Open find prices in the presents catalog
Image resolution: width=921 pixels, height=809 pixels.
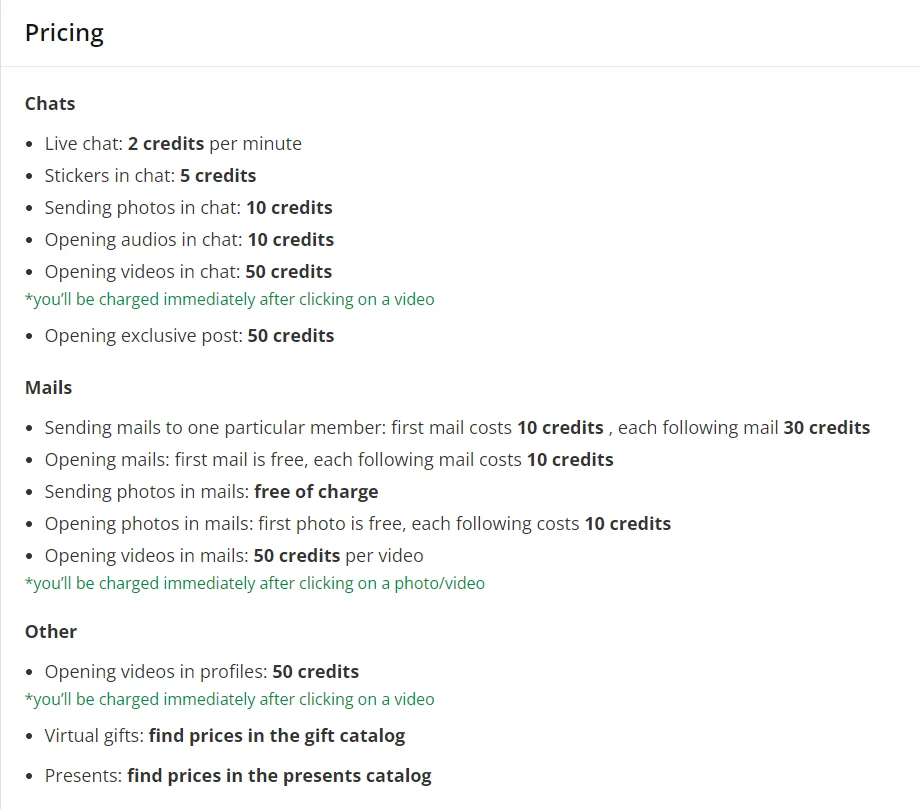[280, 776]
